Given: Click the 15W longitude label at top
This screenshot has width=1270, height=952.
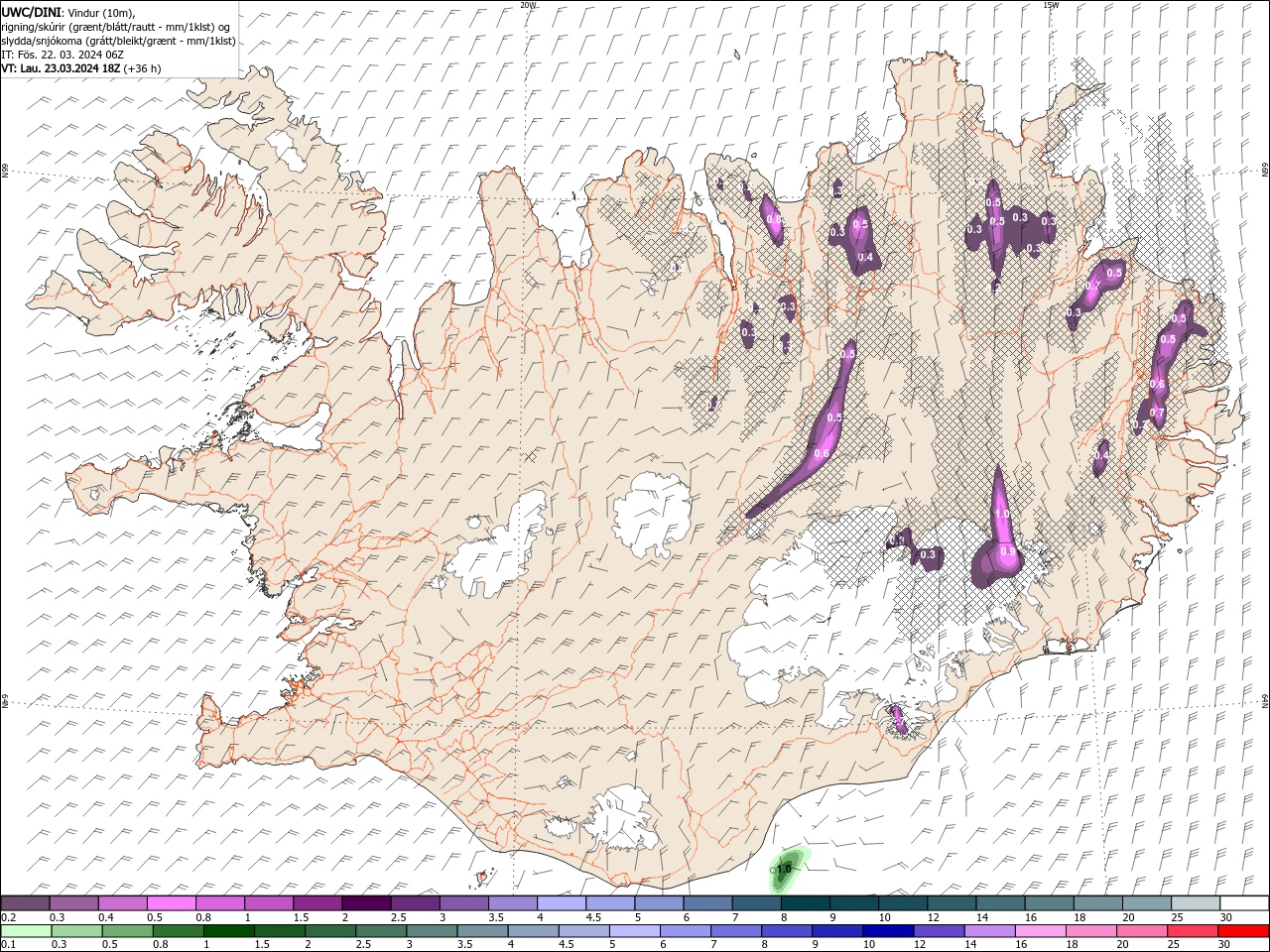Looking at the screenshot, I should click(1051, 5).
